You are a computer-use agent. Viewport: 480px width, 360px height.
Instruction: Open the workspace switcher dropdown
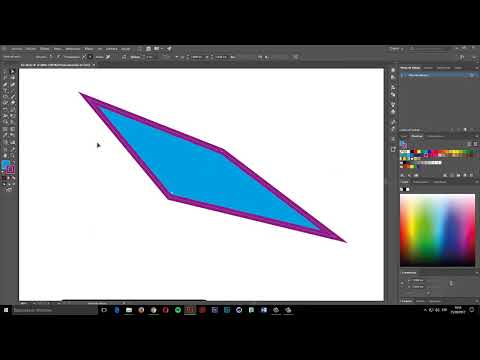click(396, 49)
